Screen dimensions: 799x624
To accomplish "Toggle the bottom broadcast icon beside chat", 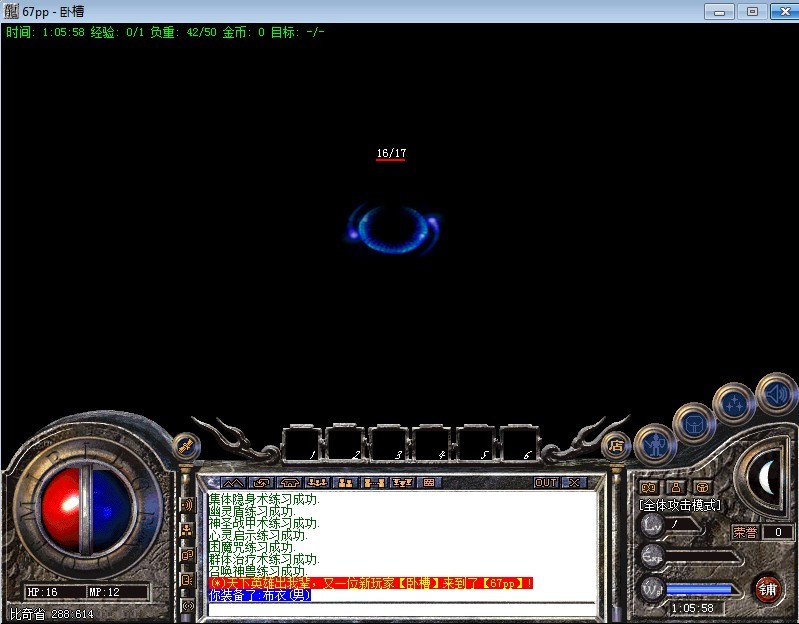I will coord(188,606).
